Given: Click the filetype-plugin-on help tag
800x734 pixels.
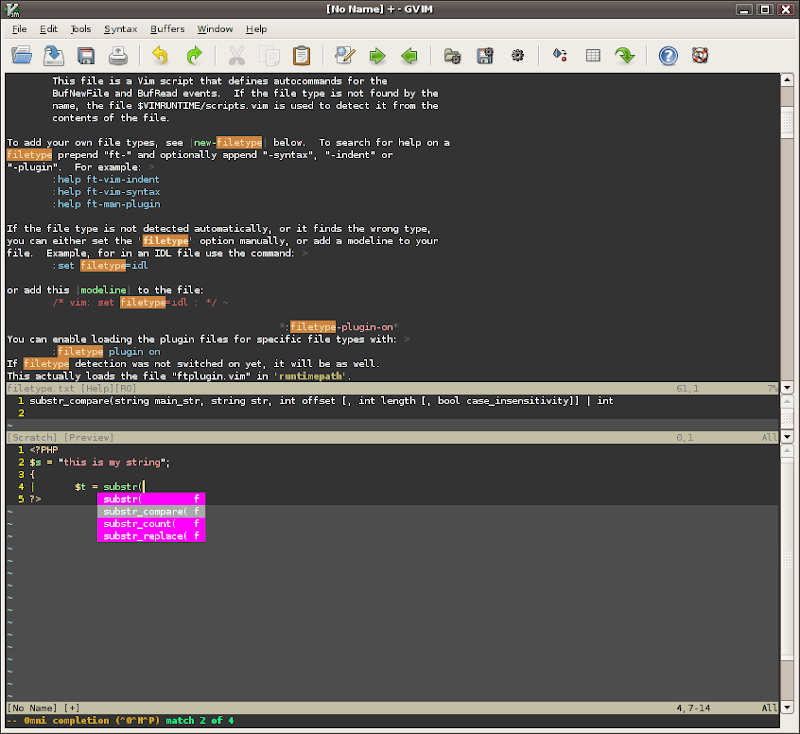Looking at the screenshot, I should (341, 326).
